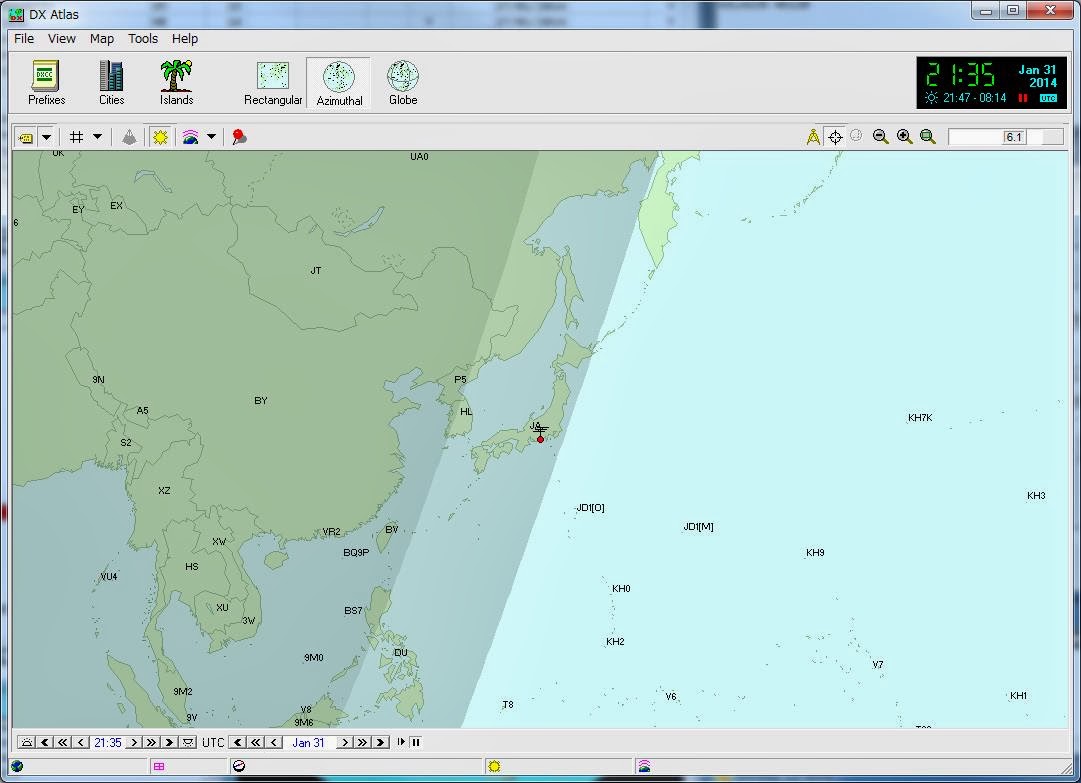
Task: Toggle the UTC badge in clock
Action: pos(1048,98)
